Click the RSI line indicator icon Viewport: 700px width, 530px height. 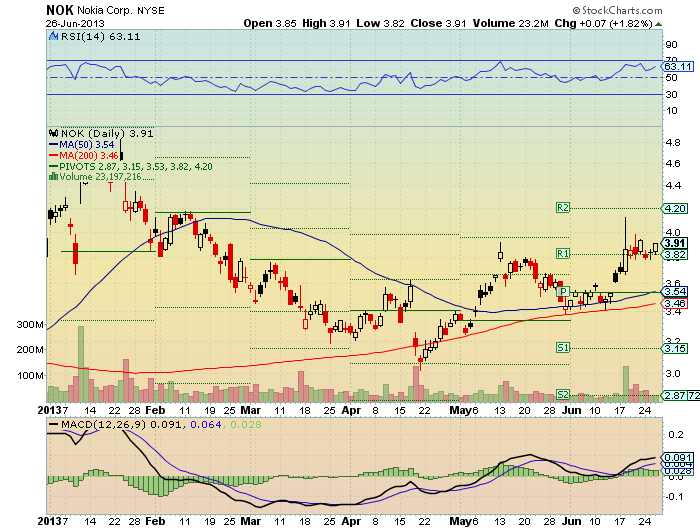(54, 36)
